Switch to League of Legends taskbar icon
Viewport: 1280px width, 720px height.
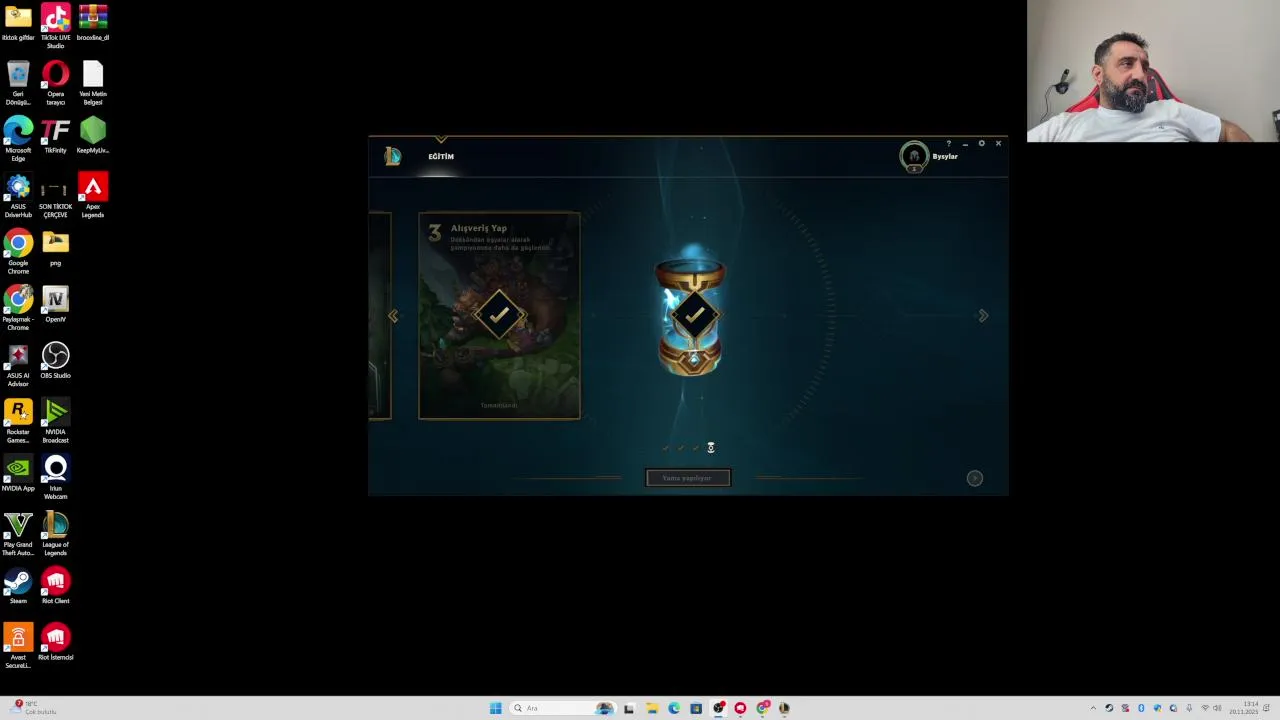(784, 708)
